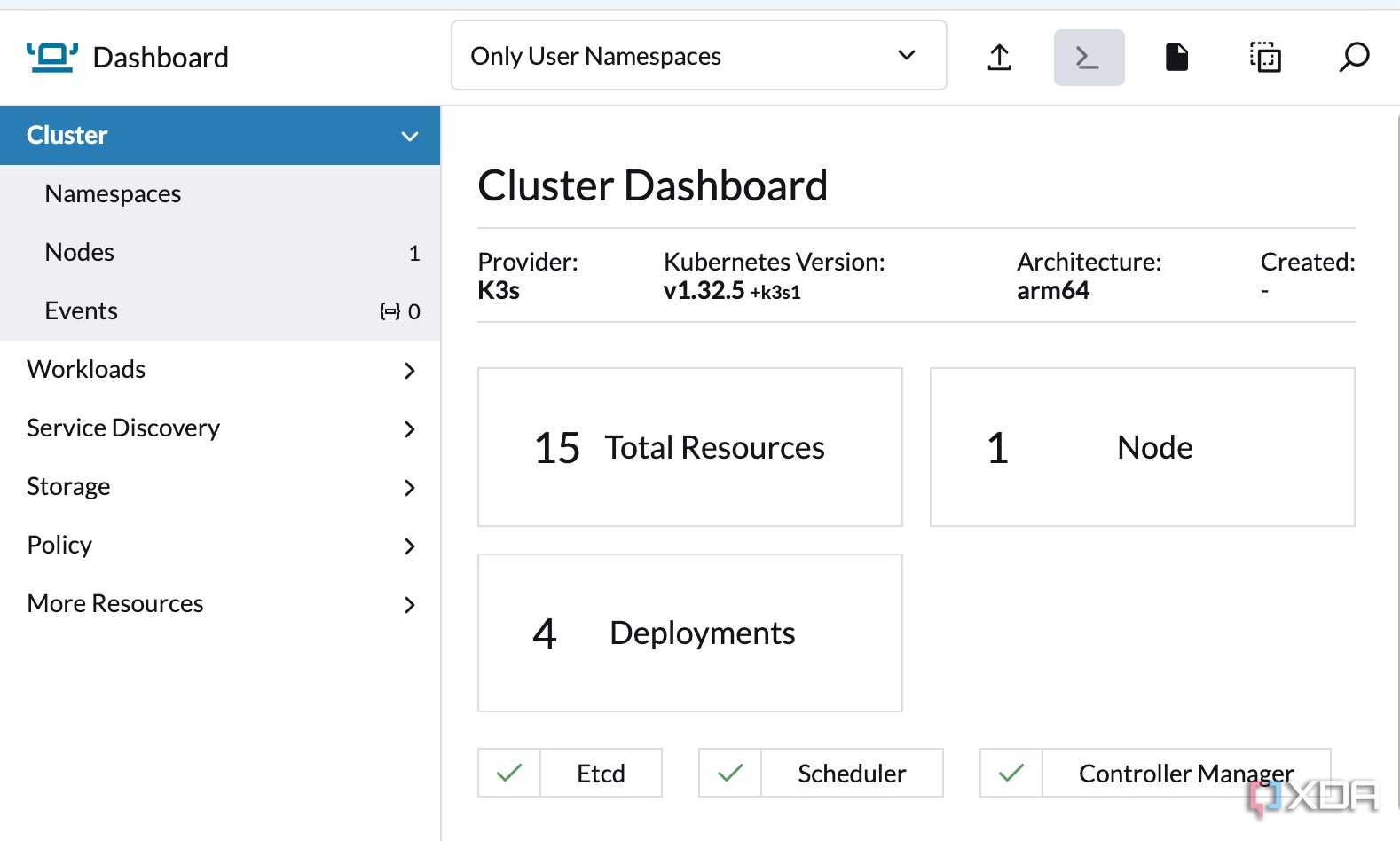The image size is (1400, 841).
Task: Open Nodes in the sidebar
Action: 220,253
